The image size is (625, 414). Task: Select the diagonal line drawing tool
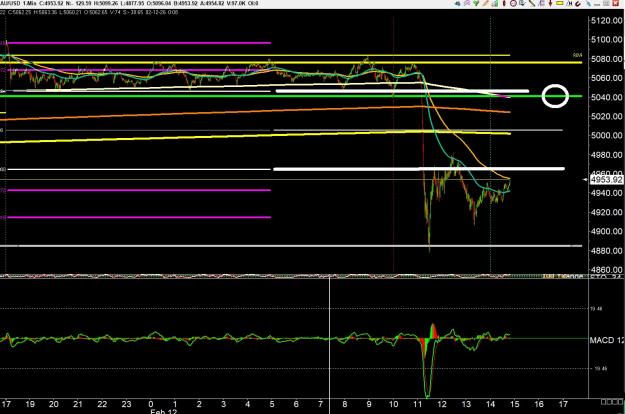pyautogui.click(x=532, y=3)
